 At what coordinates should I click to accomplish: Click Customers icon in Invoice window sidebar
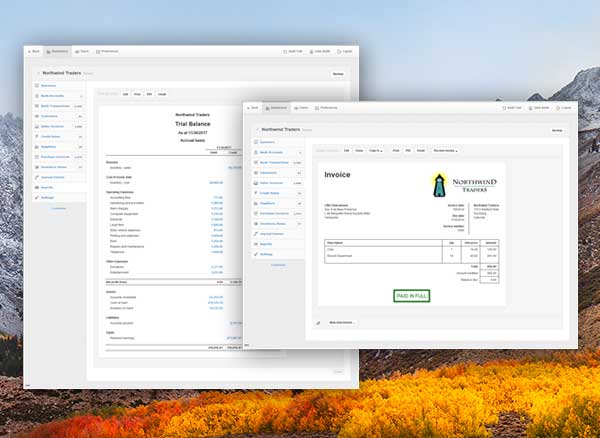tap(256, 173)
